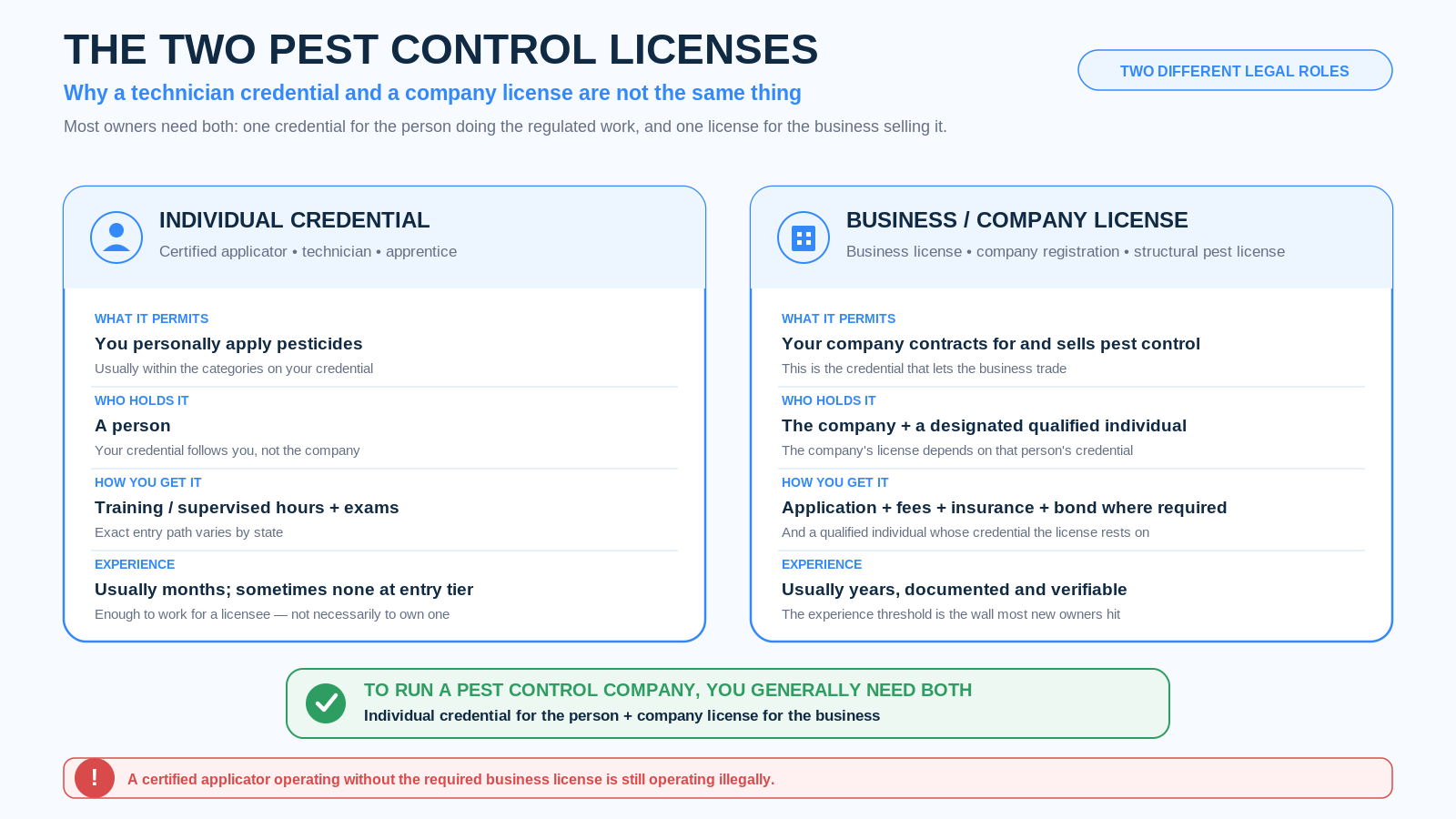This screenshot has height=819, width=1456.
Task: Click 'Your credential follows you, not the company'
Action: click(227, 450)
